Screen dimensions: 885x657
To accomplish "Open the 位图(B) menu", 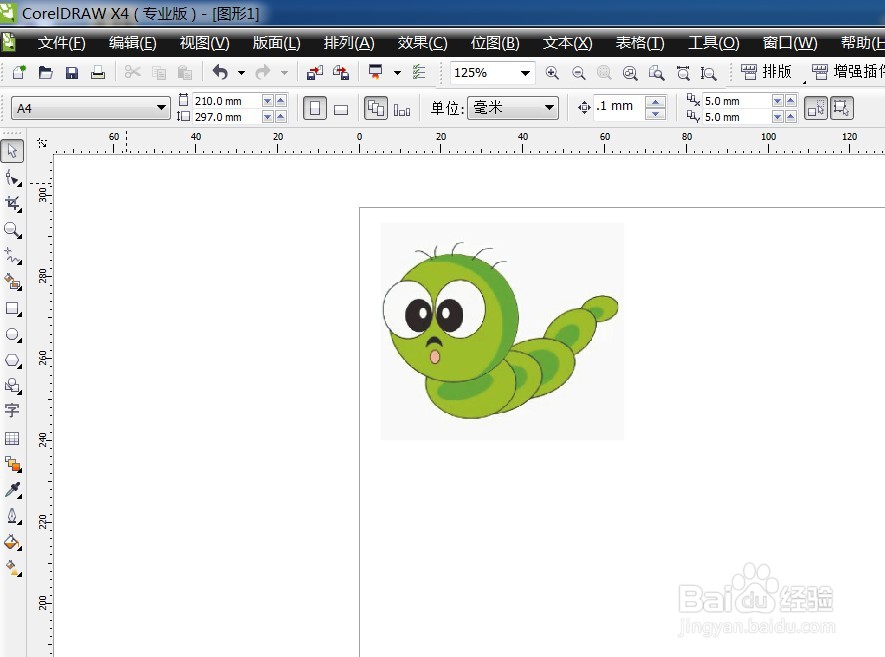I will tap(495, 43).
